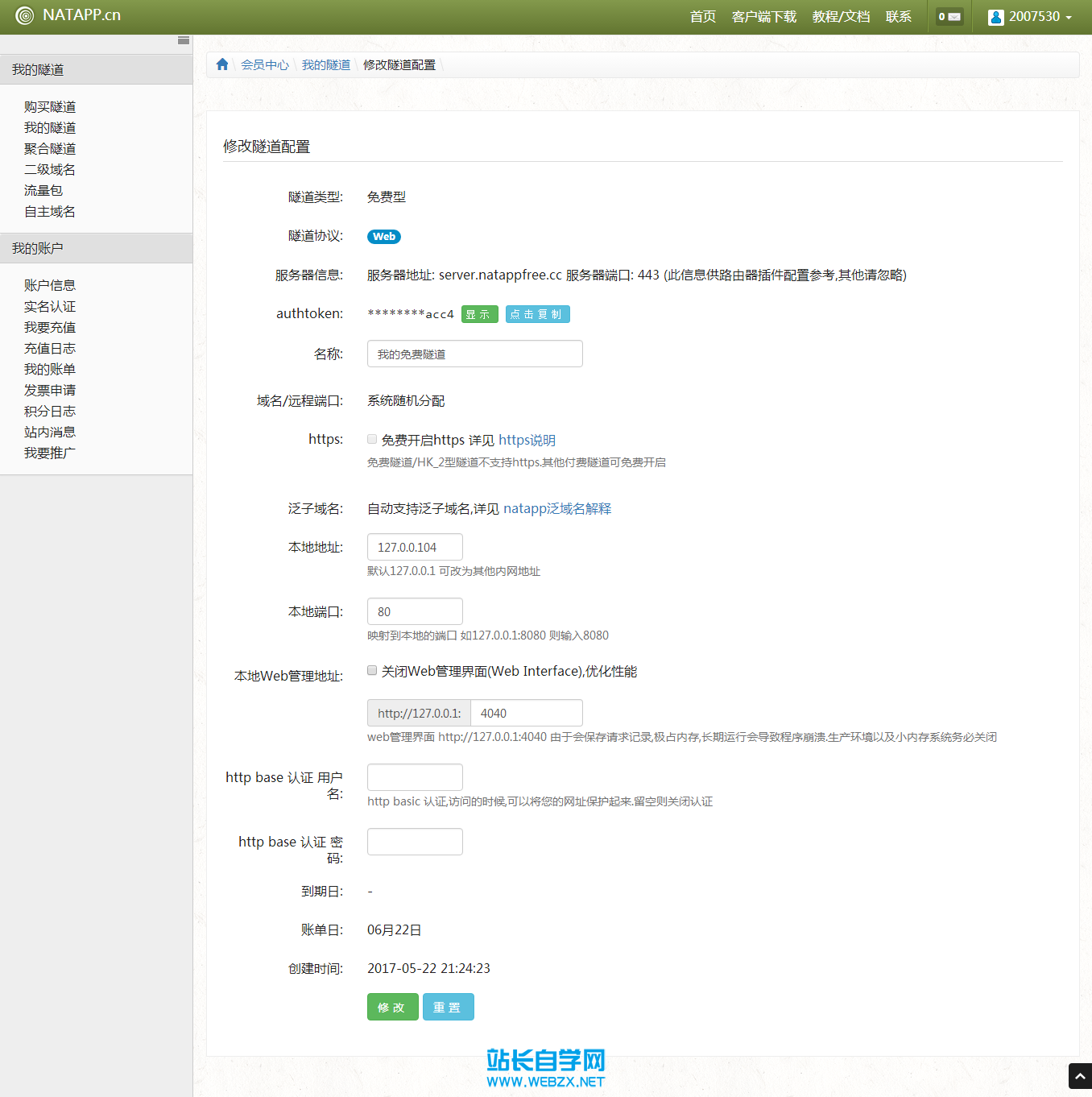The height and width of the screenshot is (1097, 1092).
Task: Click the 本地端口 input field showing 80
Action: tap(414, 611)
